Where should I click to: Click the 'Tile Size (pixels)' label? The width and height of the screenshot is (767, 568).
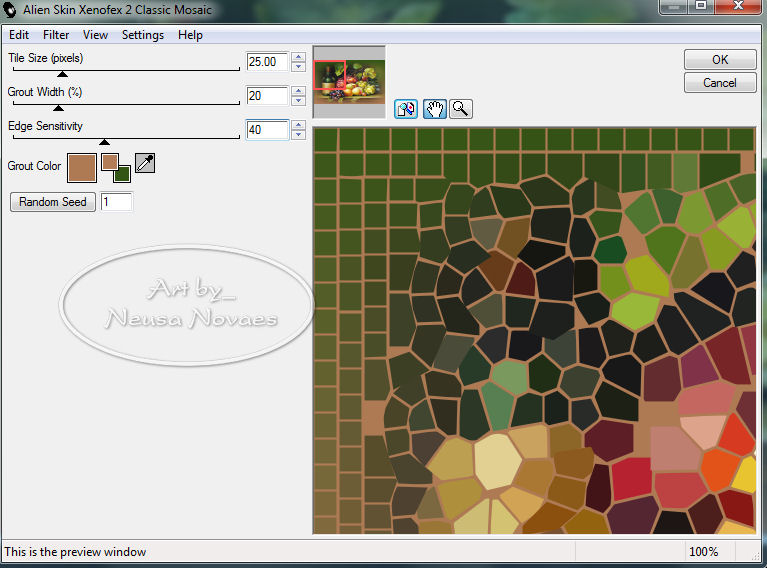tap(45, 58)
